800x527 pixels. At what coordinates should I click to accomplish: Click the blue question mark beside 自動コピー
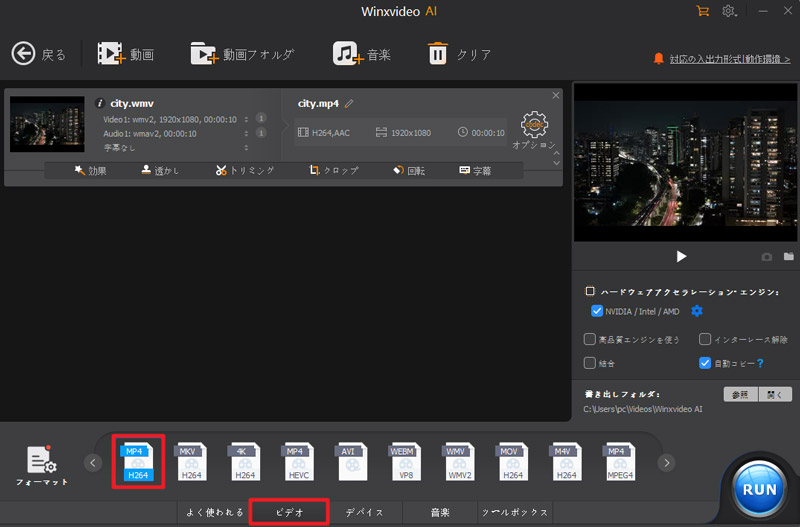pyautogui.click(x=760, y=363)
